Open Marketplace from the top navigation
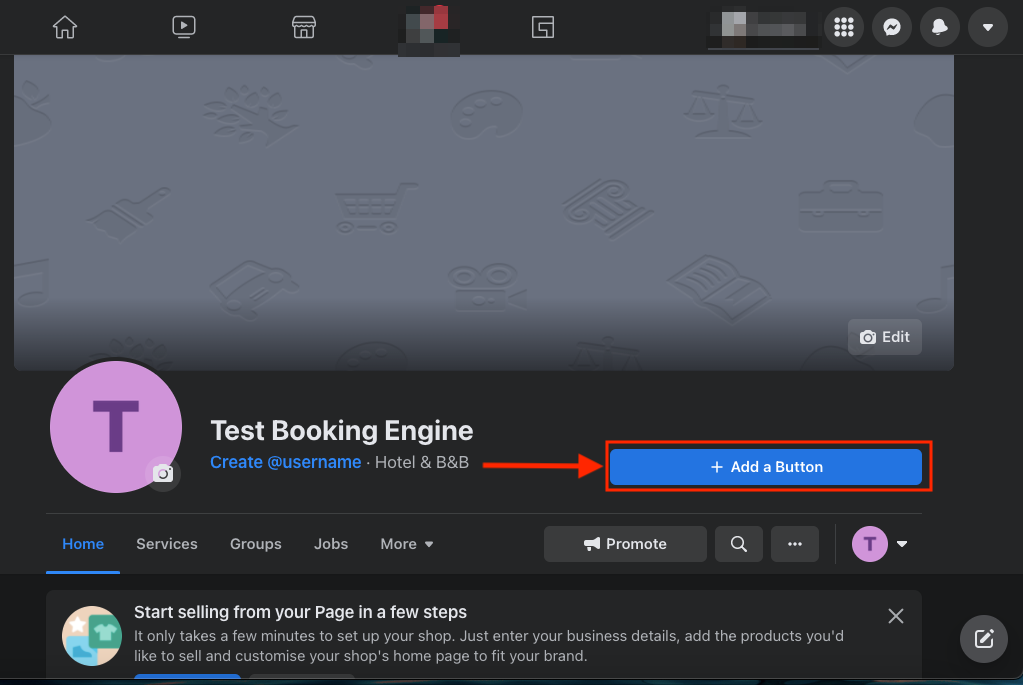 point(303,27)
